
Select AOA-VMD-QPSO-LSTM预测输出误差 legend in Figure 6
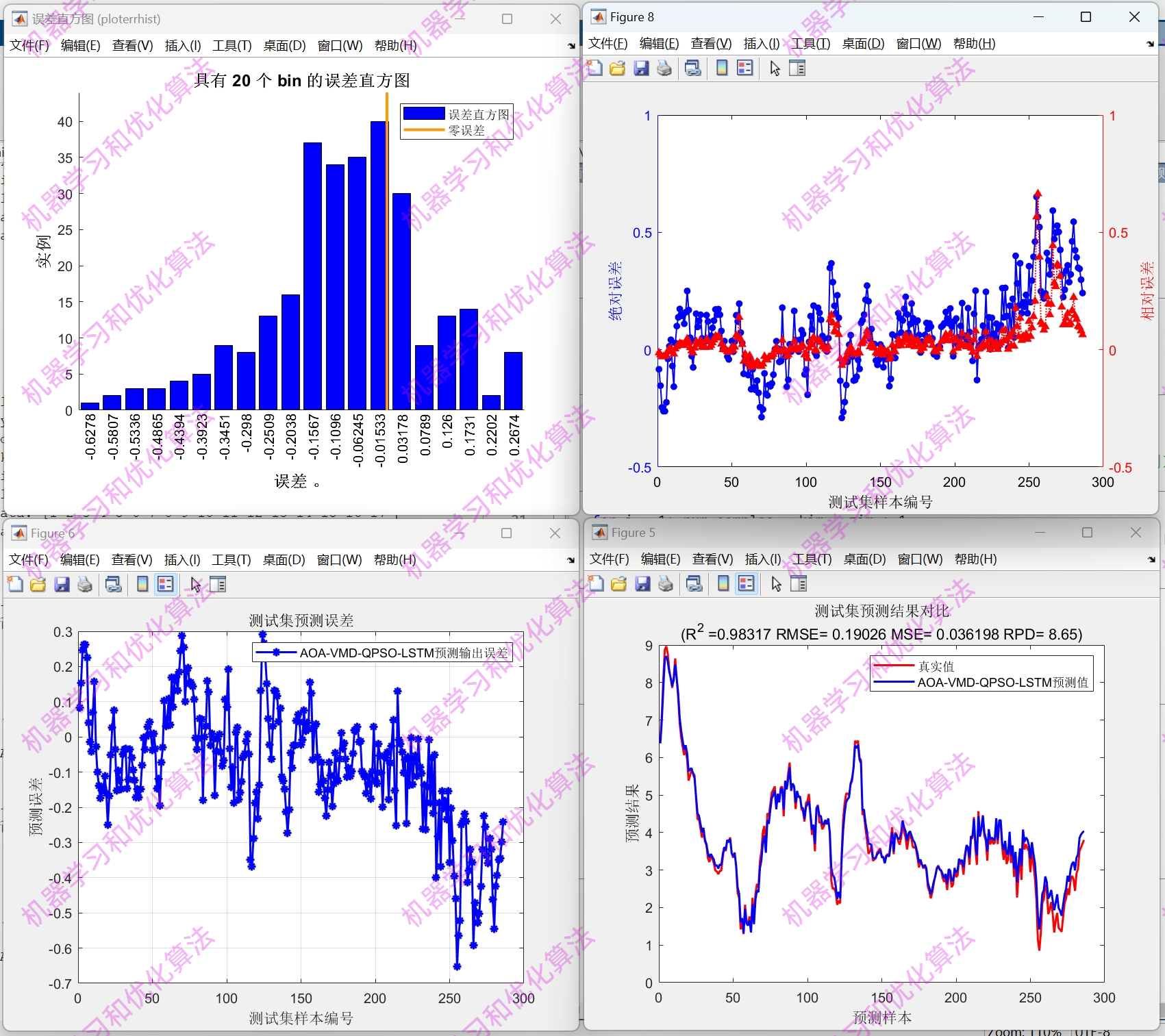(382, 653)
